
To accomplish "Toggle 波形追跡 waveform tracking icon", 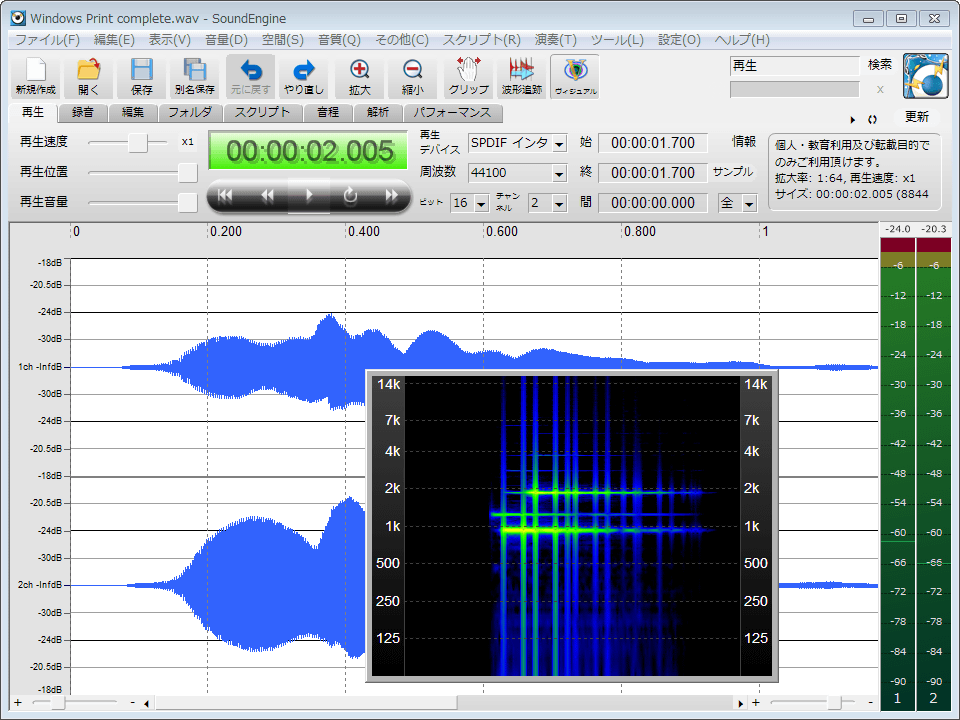I will click(x=522, y=76).
